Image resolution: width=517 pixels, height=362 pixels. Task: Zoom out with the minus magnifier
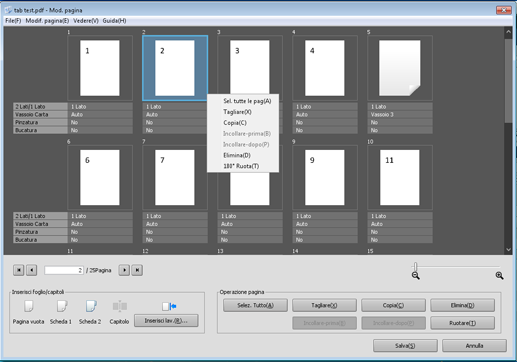pos(415,275)
